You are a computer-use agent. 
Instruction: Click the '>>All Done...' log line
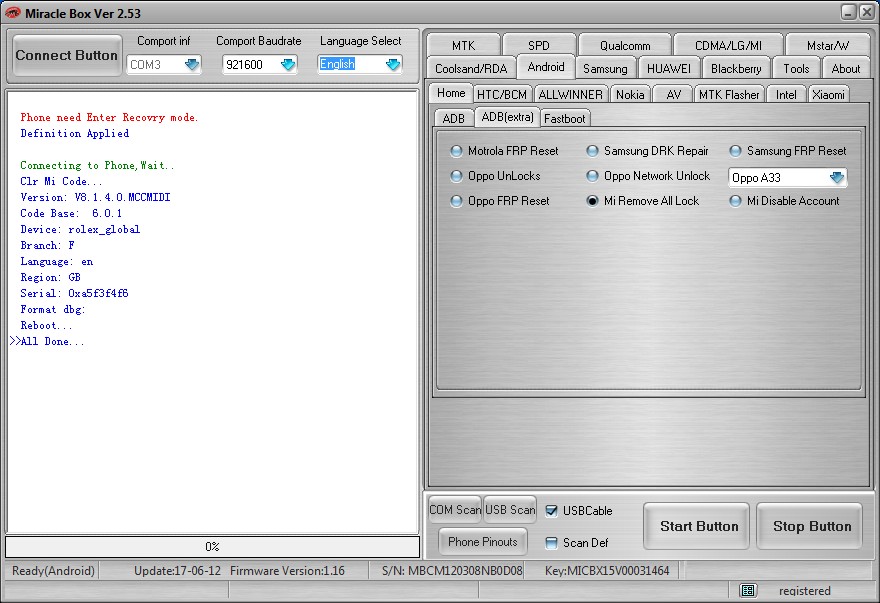point(47,341)
